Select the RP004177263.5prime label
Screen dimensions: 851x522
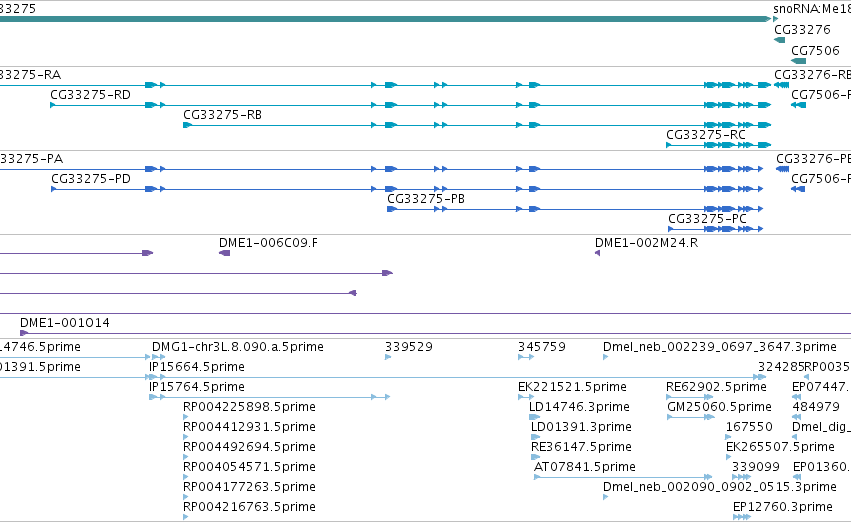(250, 487)
